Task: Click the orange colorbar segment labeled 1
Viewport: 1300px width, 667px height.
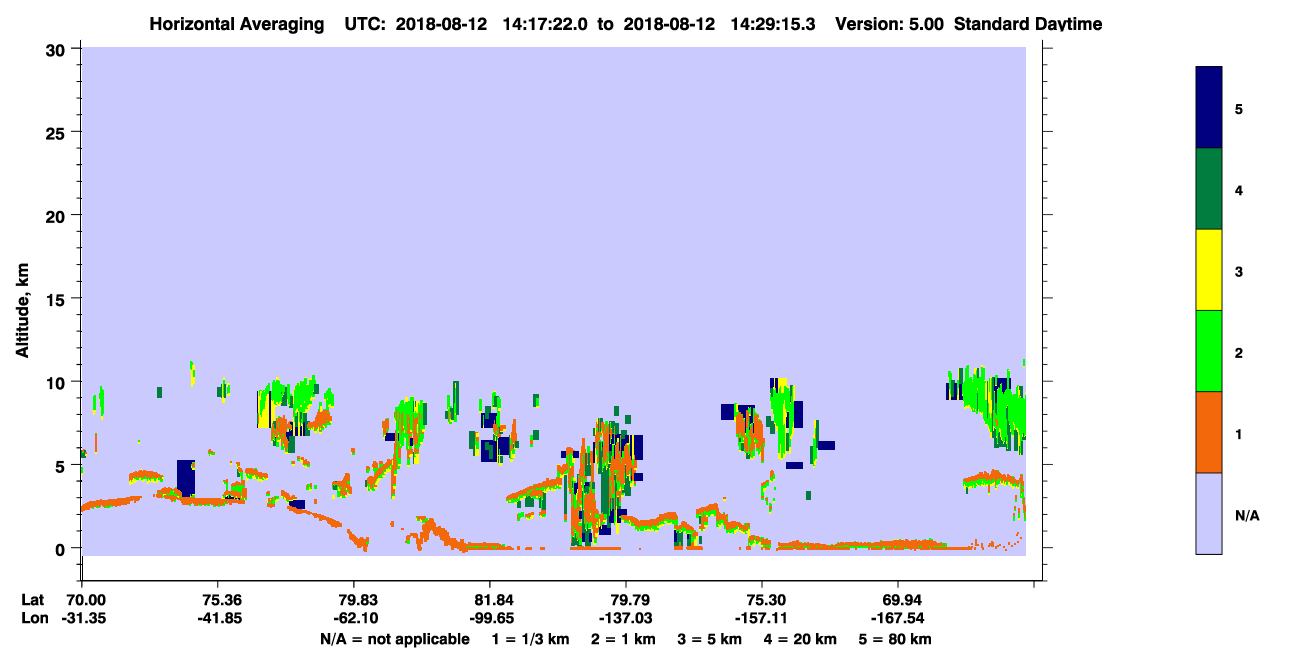Action: (x=1209, y=432)
